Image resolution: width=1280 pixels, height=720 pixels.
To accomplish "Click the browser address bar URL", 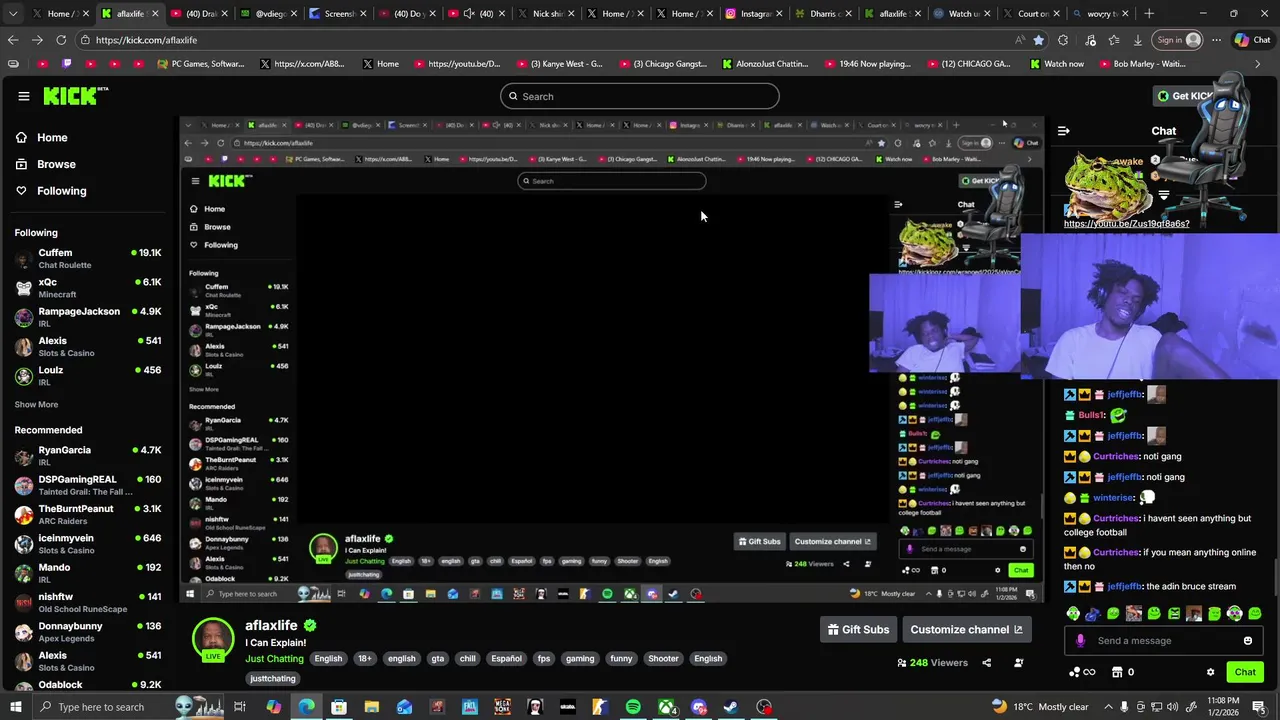I will tap(146, 40).
